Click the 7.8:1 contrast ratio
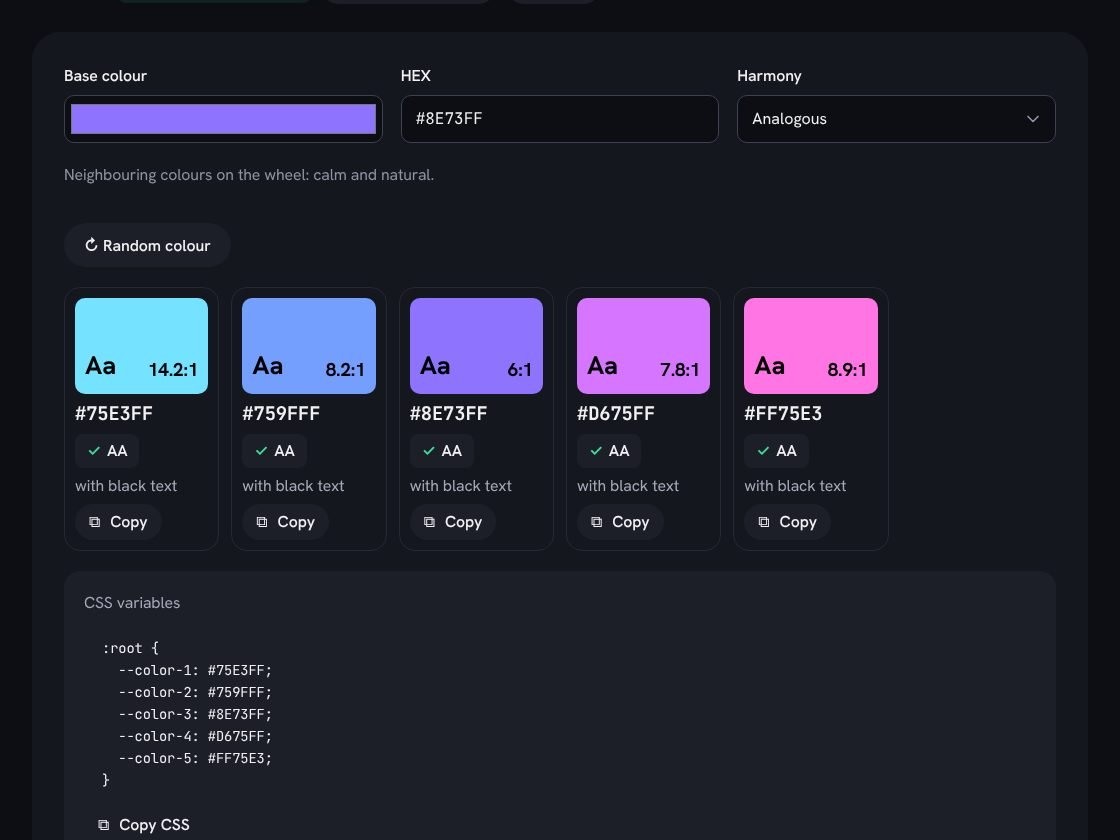Image resolution: width=1120 pixels, height=840 pixels. pyautogui.click(x=680, y=370)
